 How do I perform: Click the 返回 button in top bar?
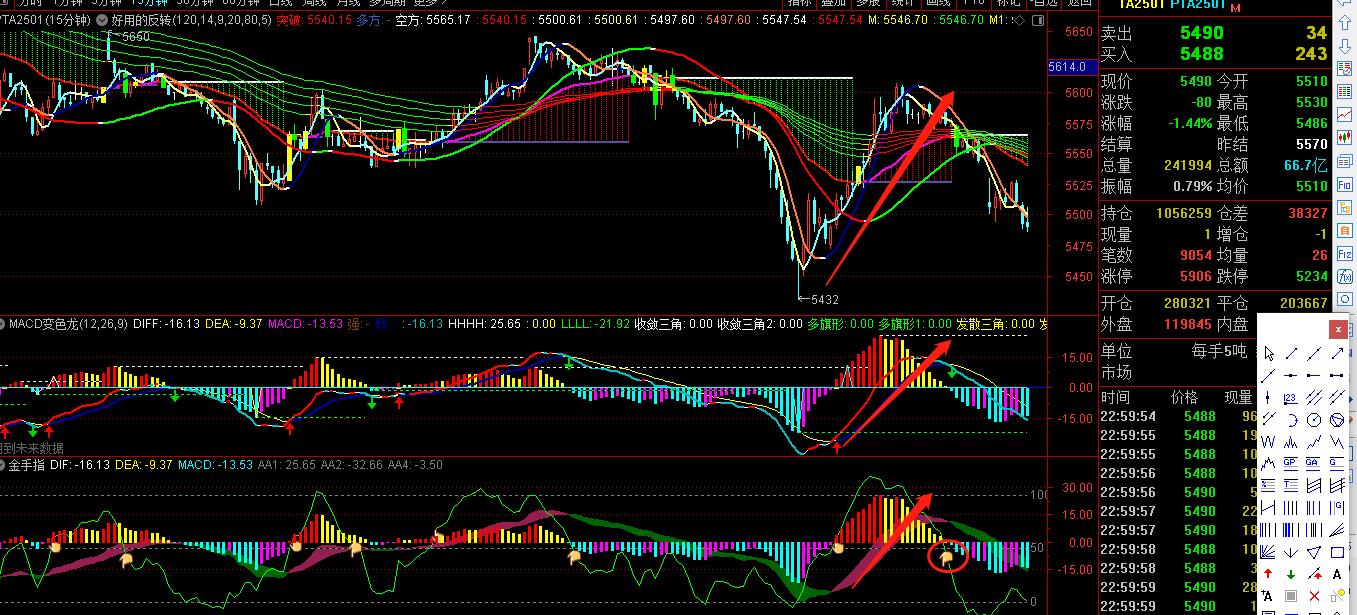(1079, 4)
